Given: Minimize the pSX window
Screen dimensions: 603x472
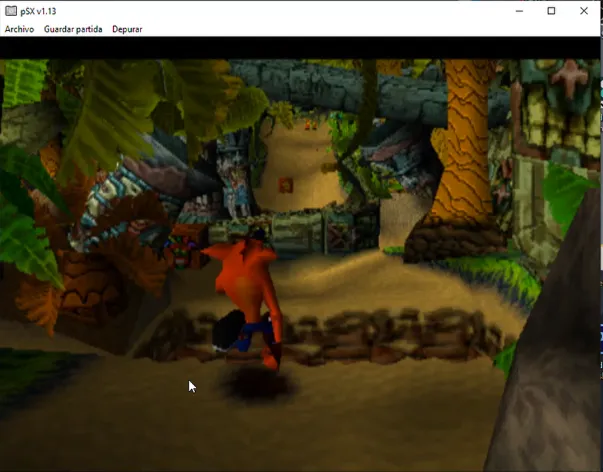Looking at the screenshot, I should point(519,11).
